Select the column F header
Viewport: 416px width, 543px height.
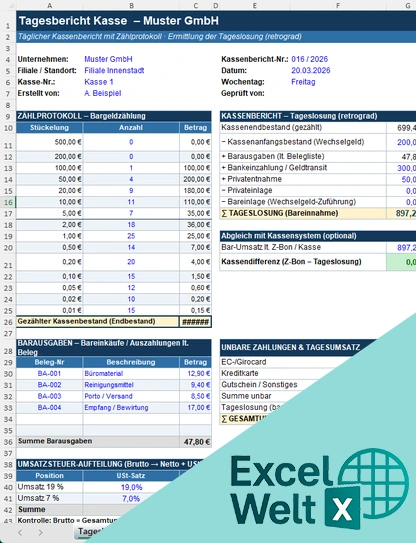338,5
